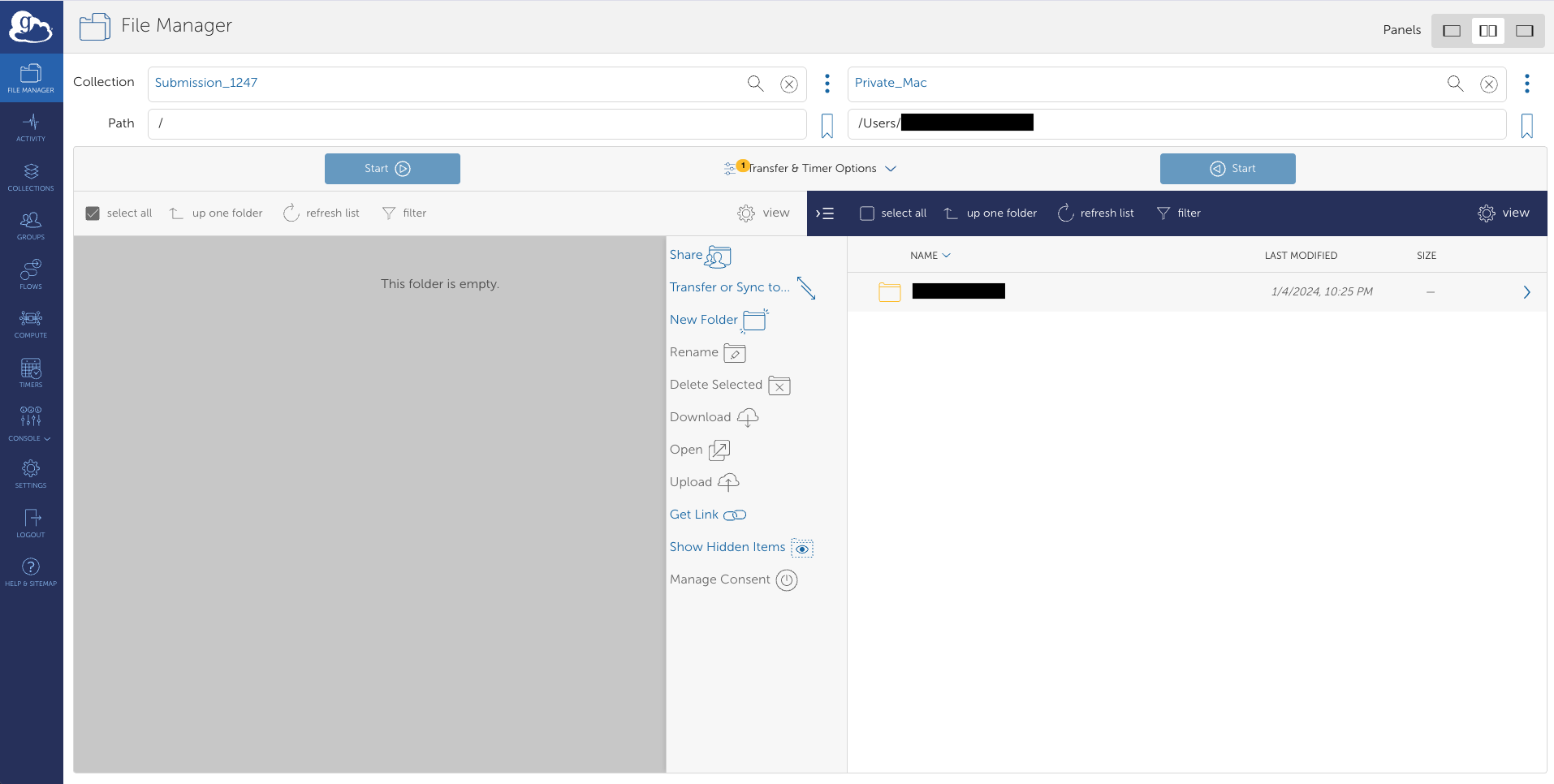Uncheck select all in left panel
This screenshot has width=1554, height=784.
[93, 213]
